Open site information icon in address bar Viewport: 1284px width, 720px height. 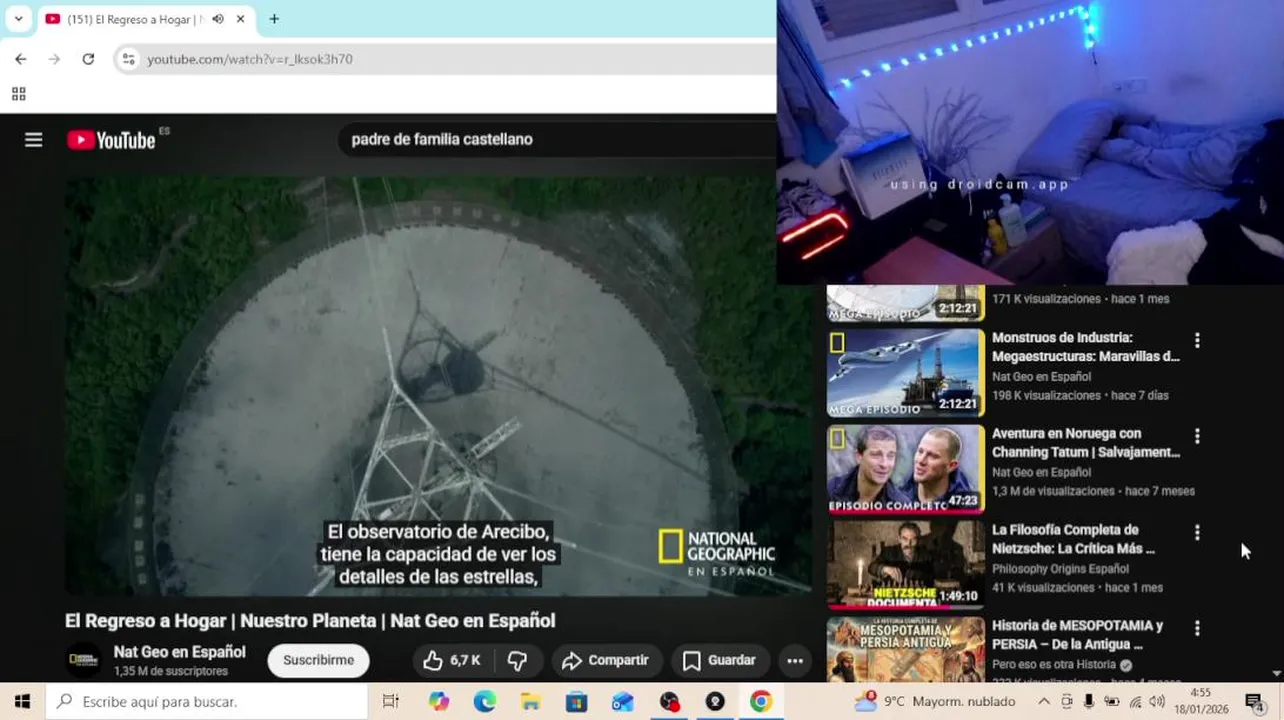(x=128, y=59)
